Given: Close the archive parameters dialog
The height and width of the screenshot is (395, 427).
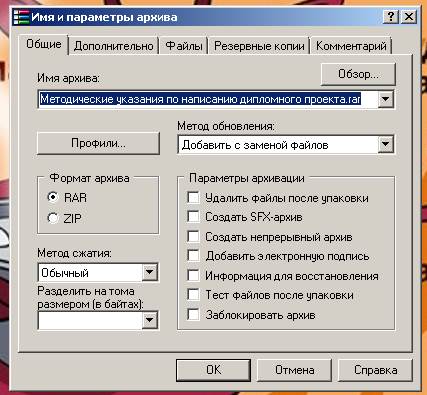Looking at the screenshot, I should [x=409, y=16].
